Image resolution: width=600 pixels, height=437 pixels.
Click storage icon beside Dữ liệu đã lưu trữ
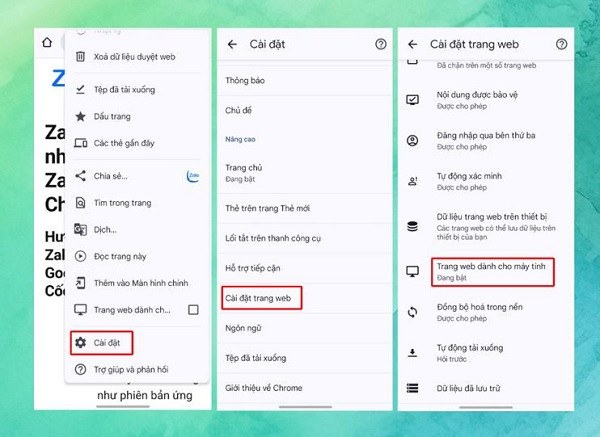[412, 388]
